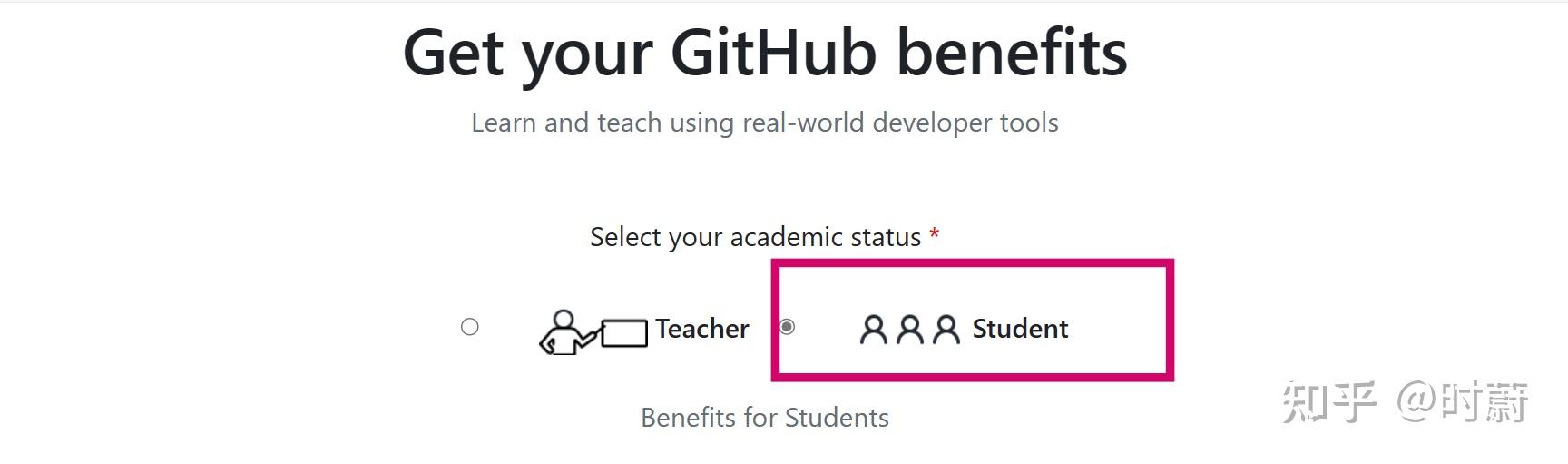Screen dimensions: 1568x464
Task: Click the "@时蔚" watermark username
Action: point(1463,401)
